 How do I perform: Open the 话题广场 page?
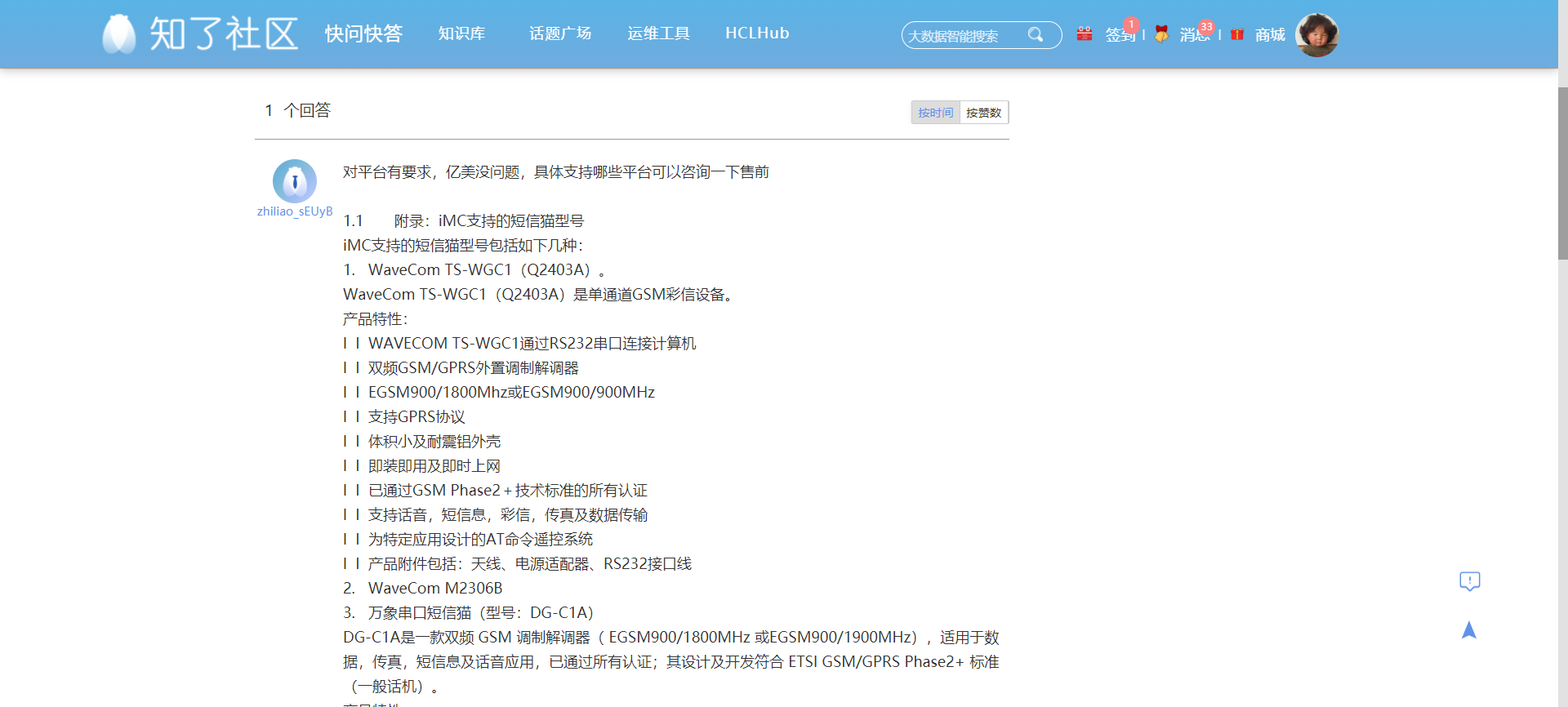pos(560,33)
